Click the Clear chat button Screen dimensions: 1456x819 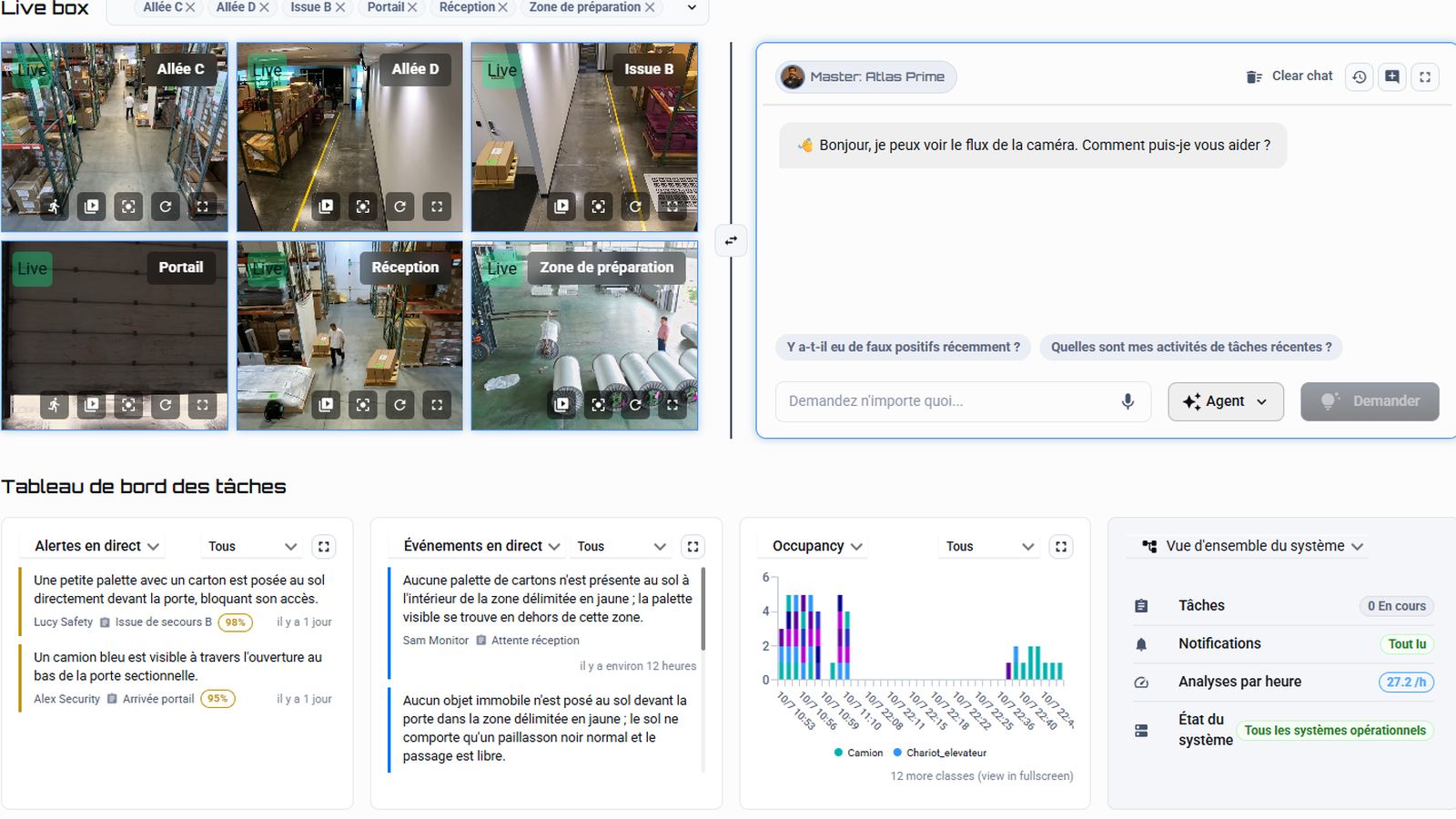coord(1289,76)
